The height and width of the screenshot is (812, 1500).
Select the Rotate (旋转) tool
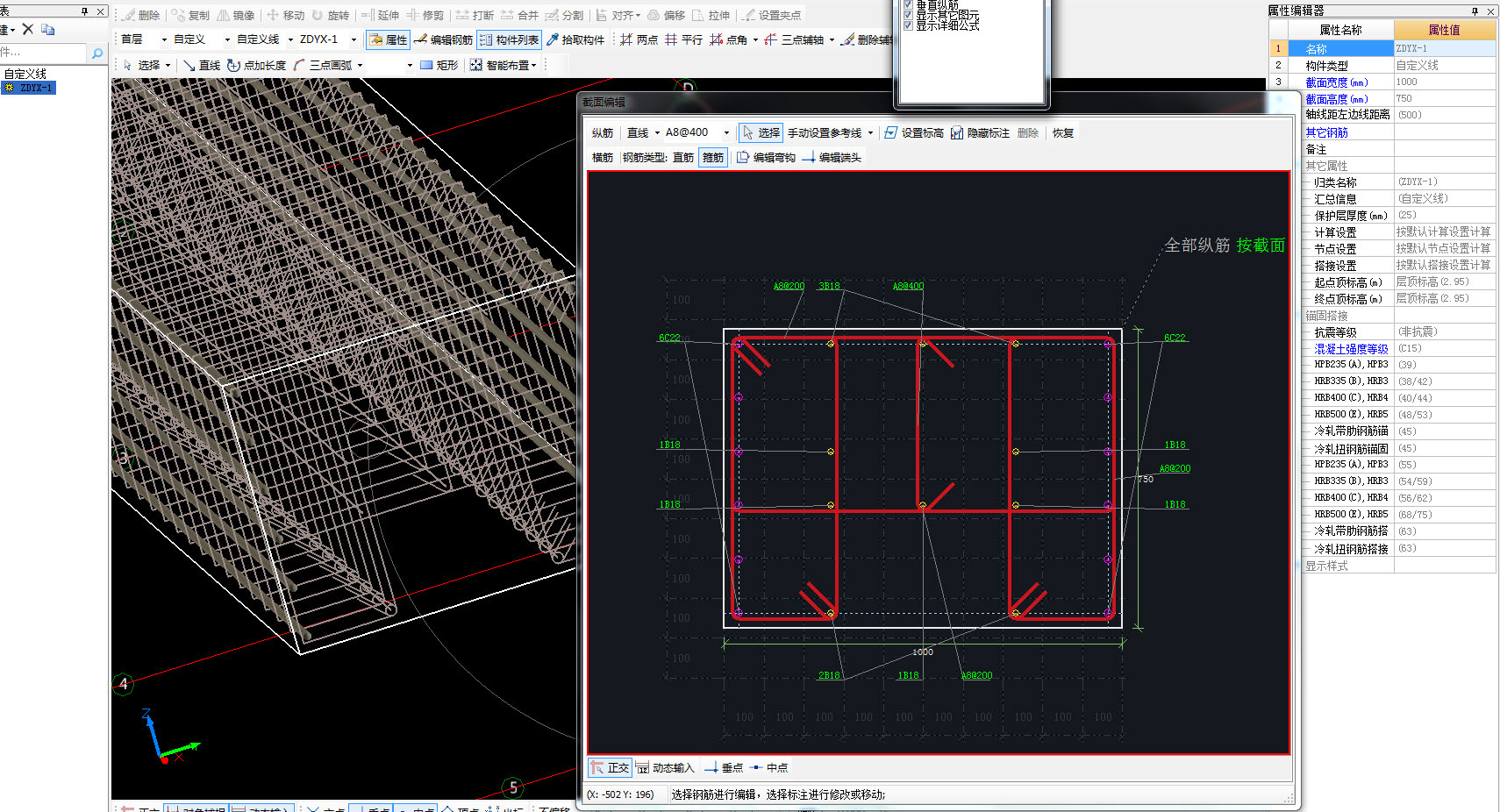pos(330,15)
